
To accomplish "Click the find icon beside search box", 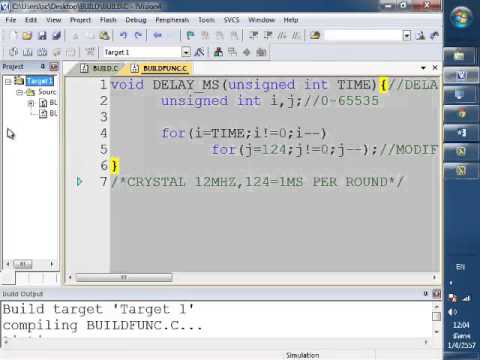I will coord(420,35).
